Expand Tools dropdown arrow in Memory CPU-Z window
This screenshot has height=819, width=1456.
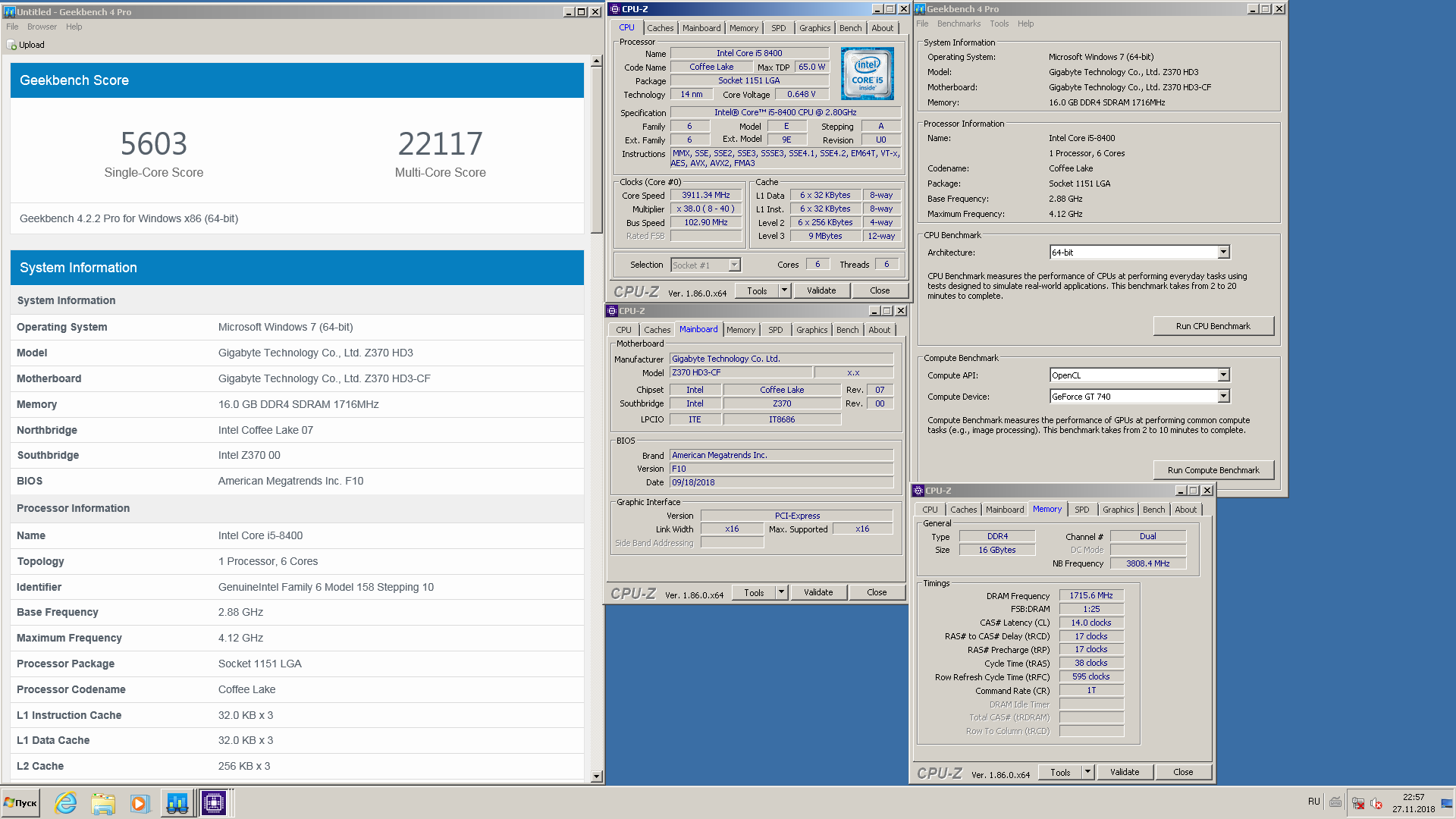tap(1088, 772)
